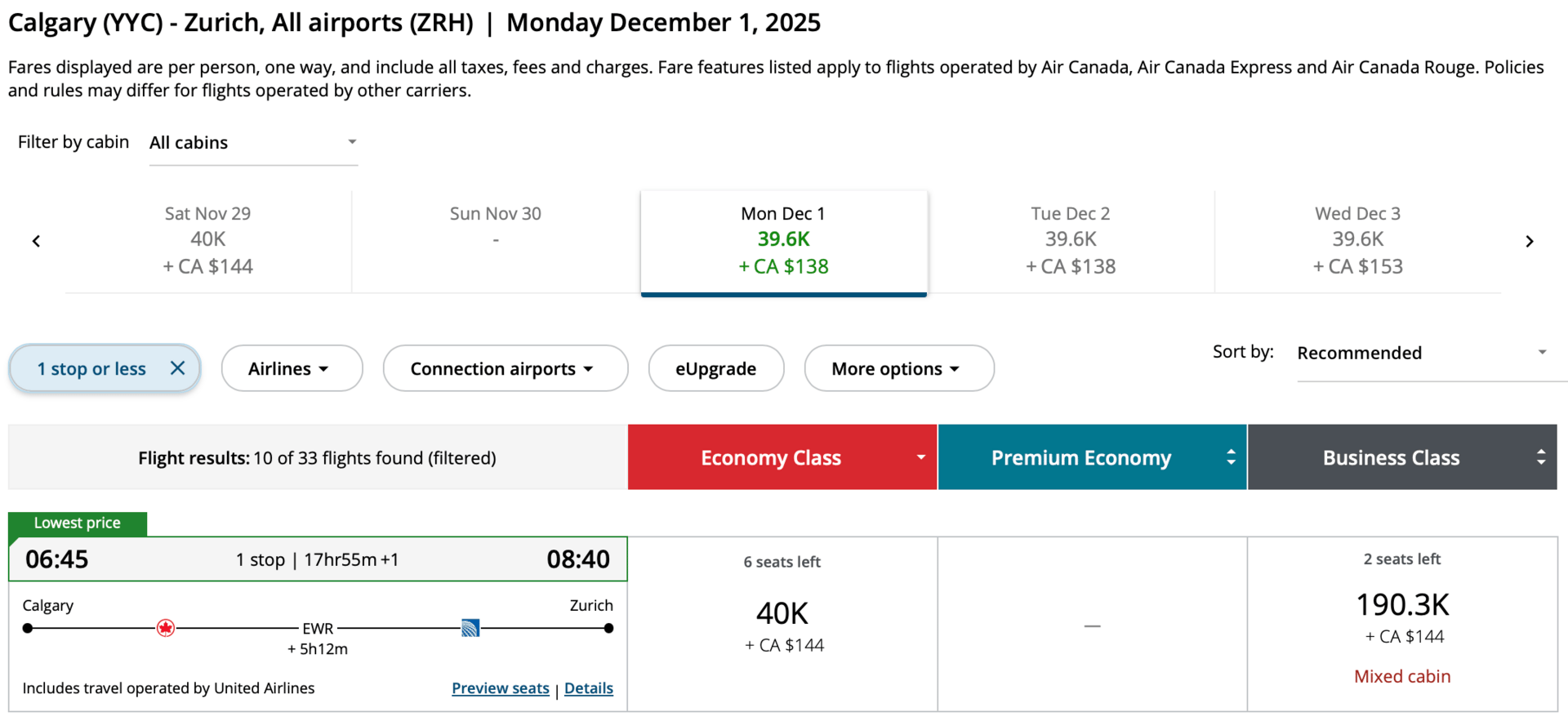Click the Air Canada maple leaf logo
Viewport: 1568px width, 721px height.
166,628
